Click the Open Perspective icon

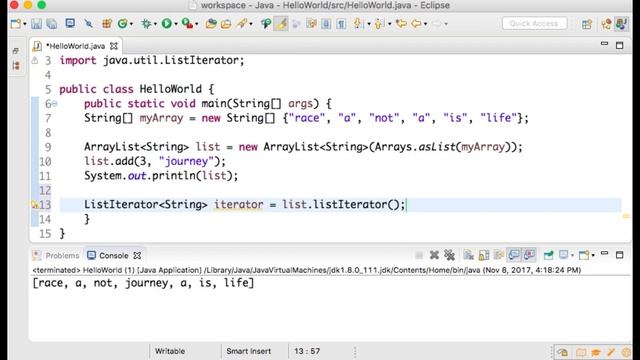587,24
